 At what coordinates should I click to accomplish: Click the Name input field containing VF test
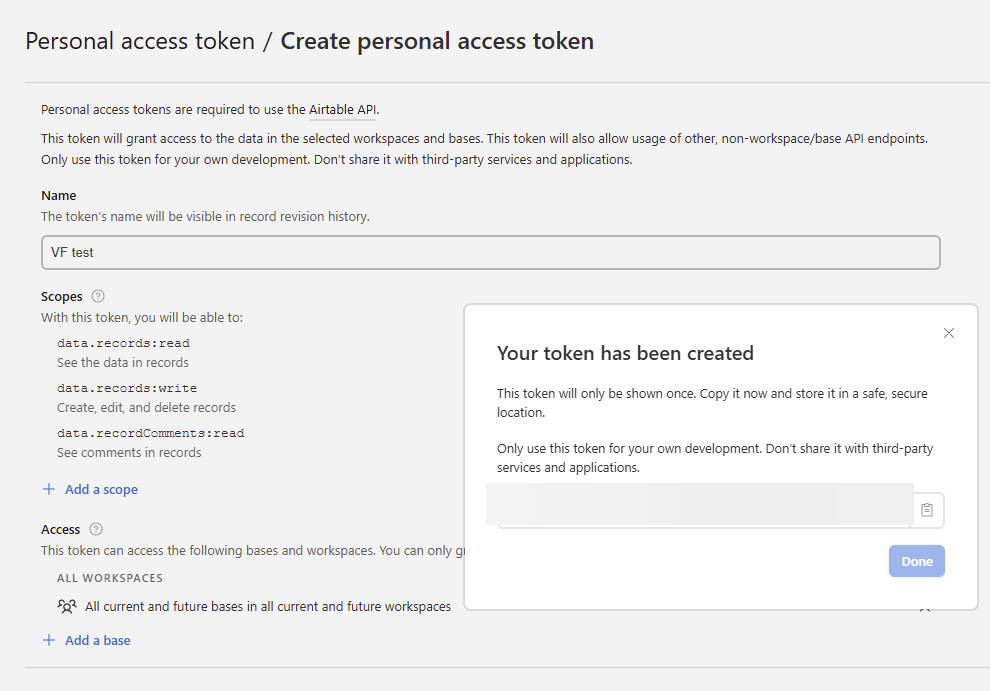(491, 253)
